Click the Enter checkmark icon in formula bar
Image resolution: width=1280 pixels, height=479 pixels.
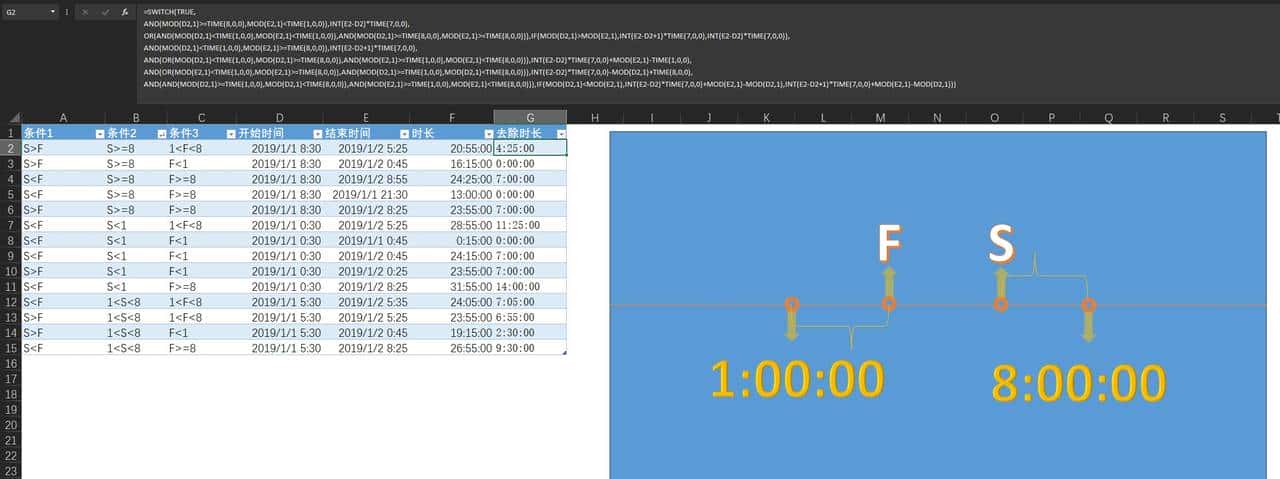click(105, 12)
